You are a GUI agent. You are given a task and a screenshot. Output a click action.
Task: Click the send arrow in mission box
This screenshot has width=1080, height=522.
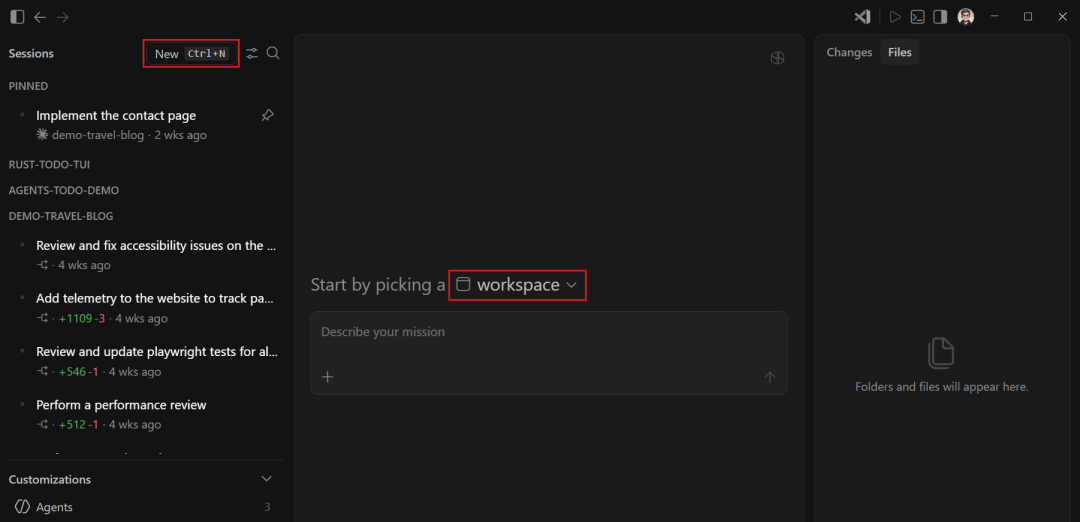tap(769, 377)
